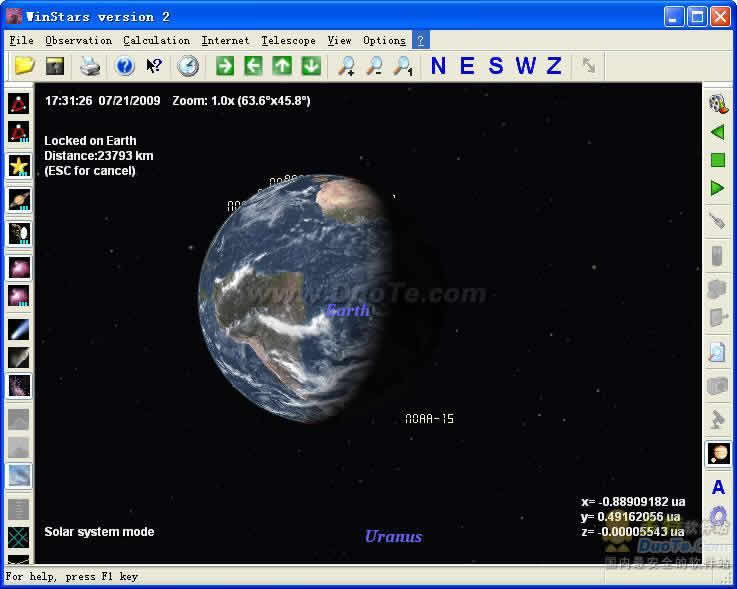This screenshot has width=737, height=589.
Task: Toggle the pink nebula display icon
Action: click(19, 267)
